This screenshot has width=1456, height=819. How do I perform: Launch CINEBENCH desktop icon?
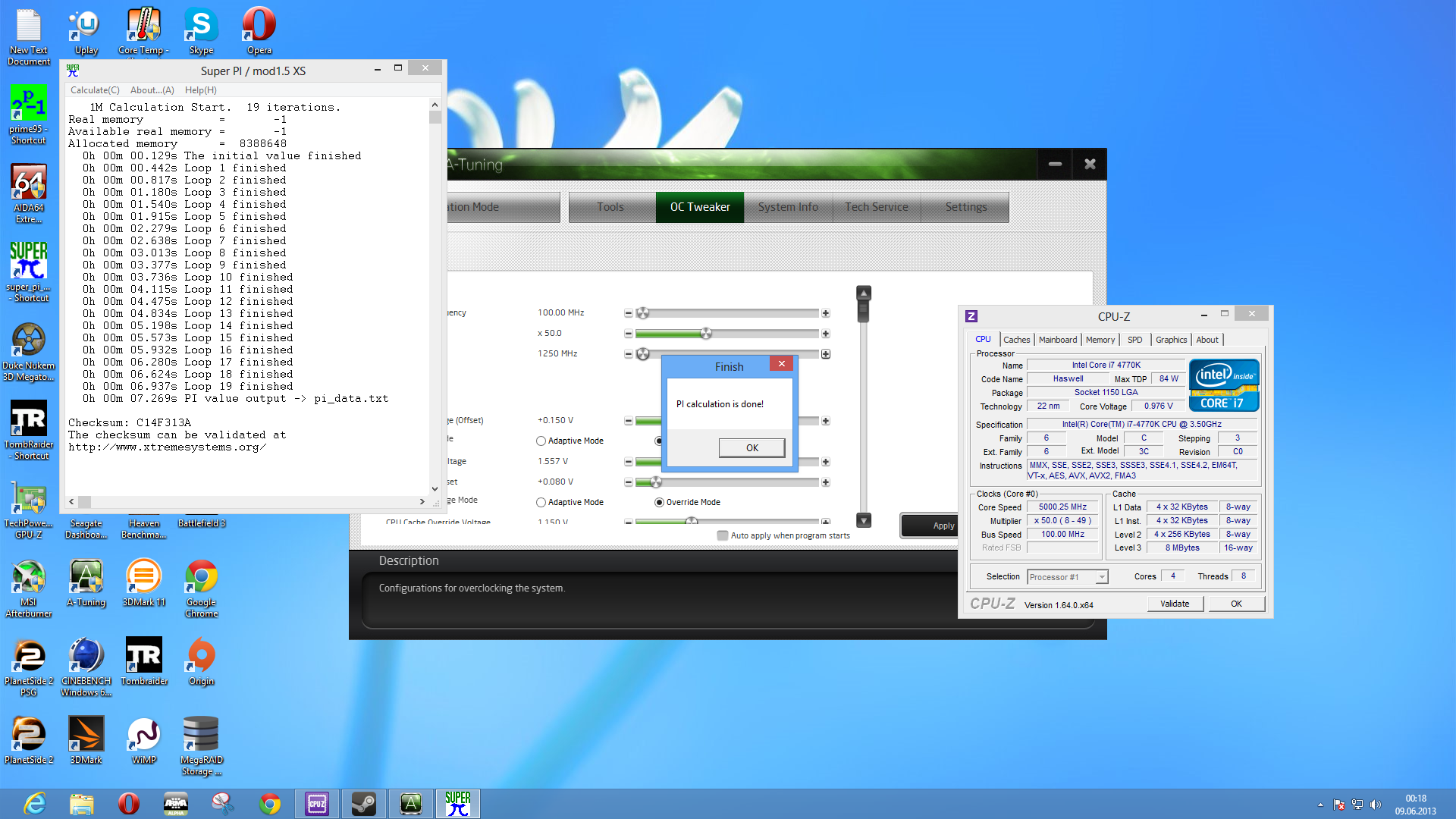coord(86,667)
